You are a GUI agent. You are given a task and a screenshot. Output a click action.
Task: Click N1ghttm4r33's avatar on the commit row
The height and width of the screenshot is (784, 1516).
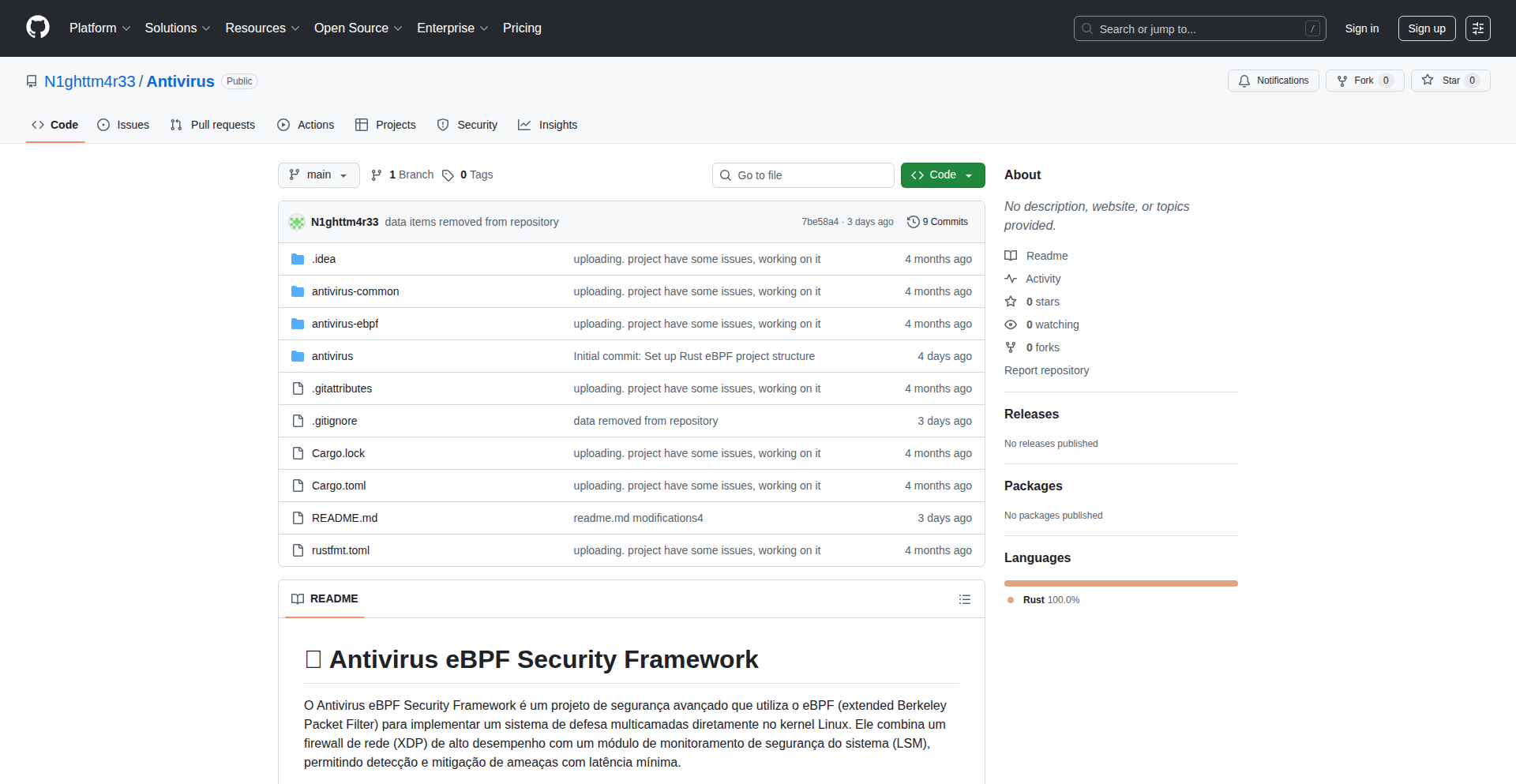coord(296,222)
